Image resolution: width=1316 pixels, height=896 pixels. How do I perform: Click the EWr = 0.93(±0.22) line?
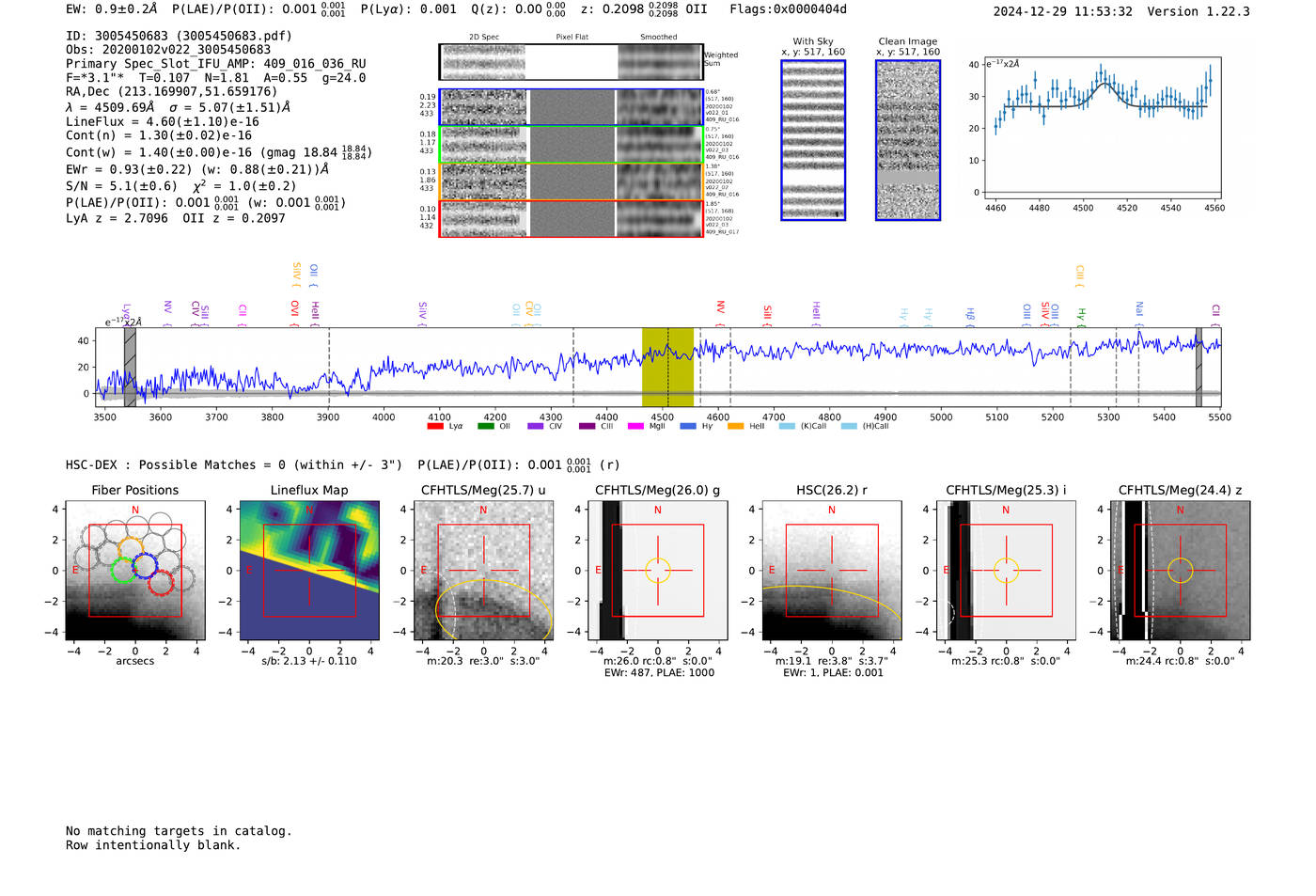(197, 169)
